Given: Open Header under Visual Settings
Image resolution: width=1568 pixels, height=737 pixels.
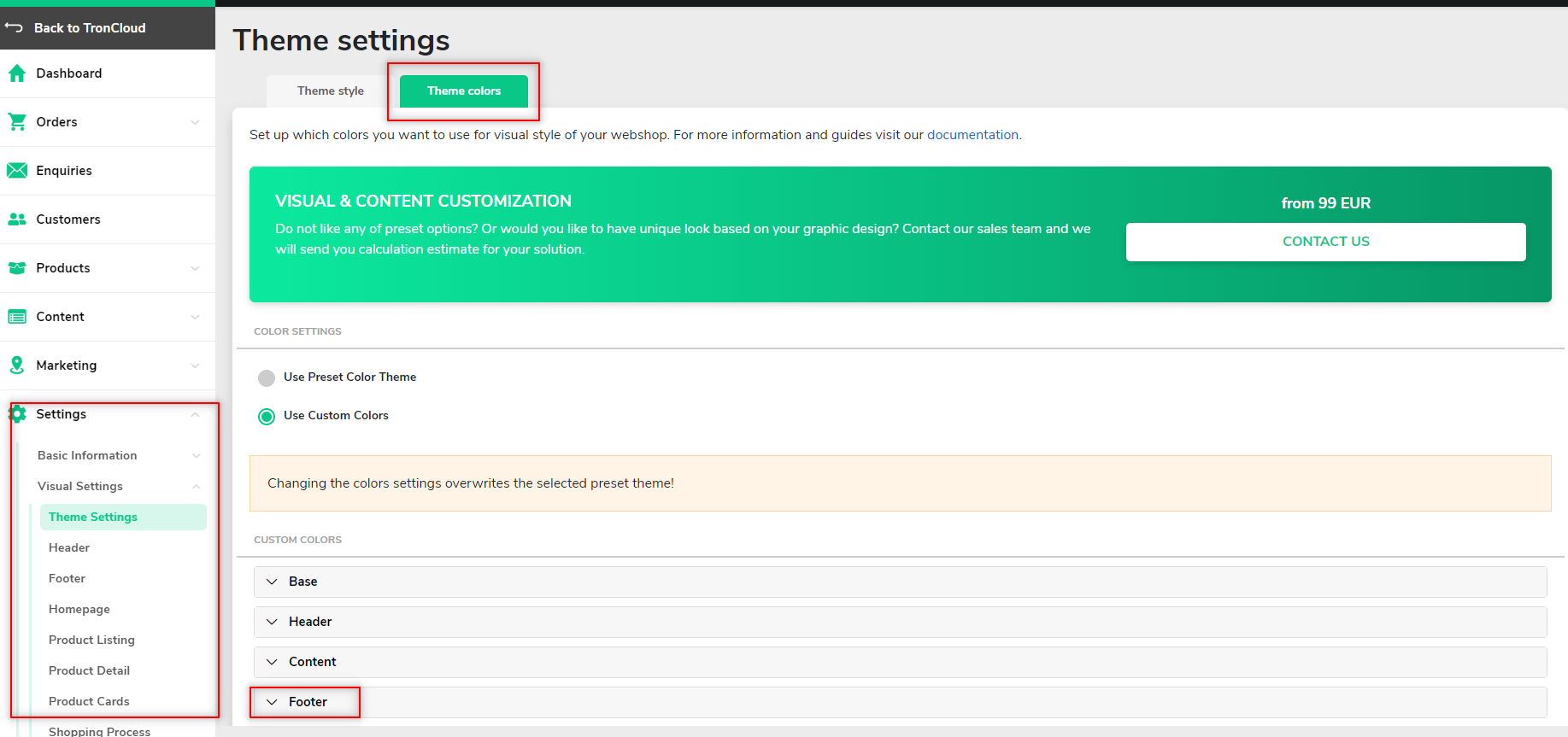Looking at the screenshot, I should [69, 548].
